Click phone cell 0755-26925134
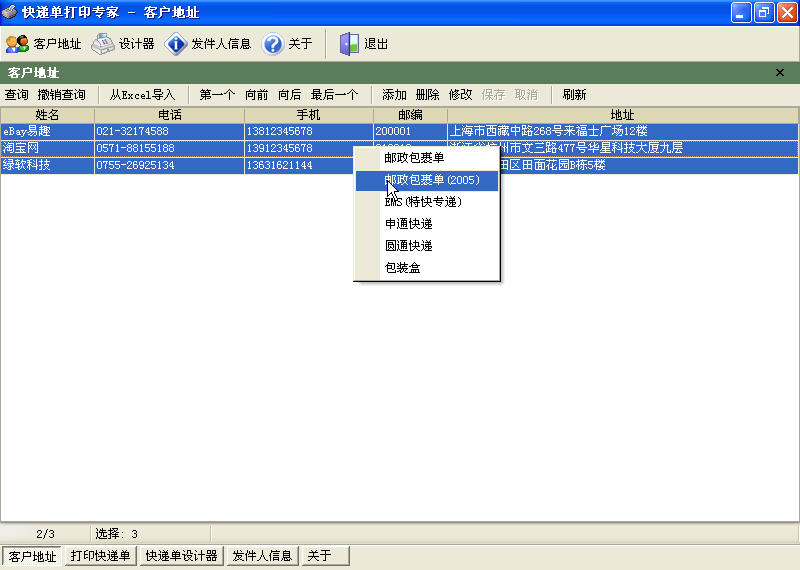The width and height of the screenshot is (800, 570). 169,165
